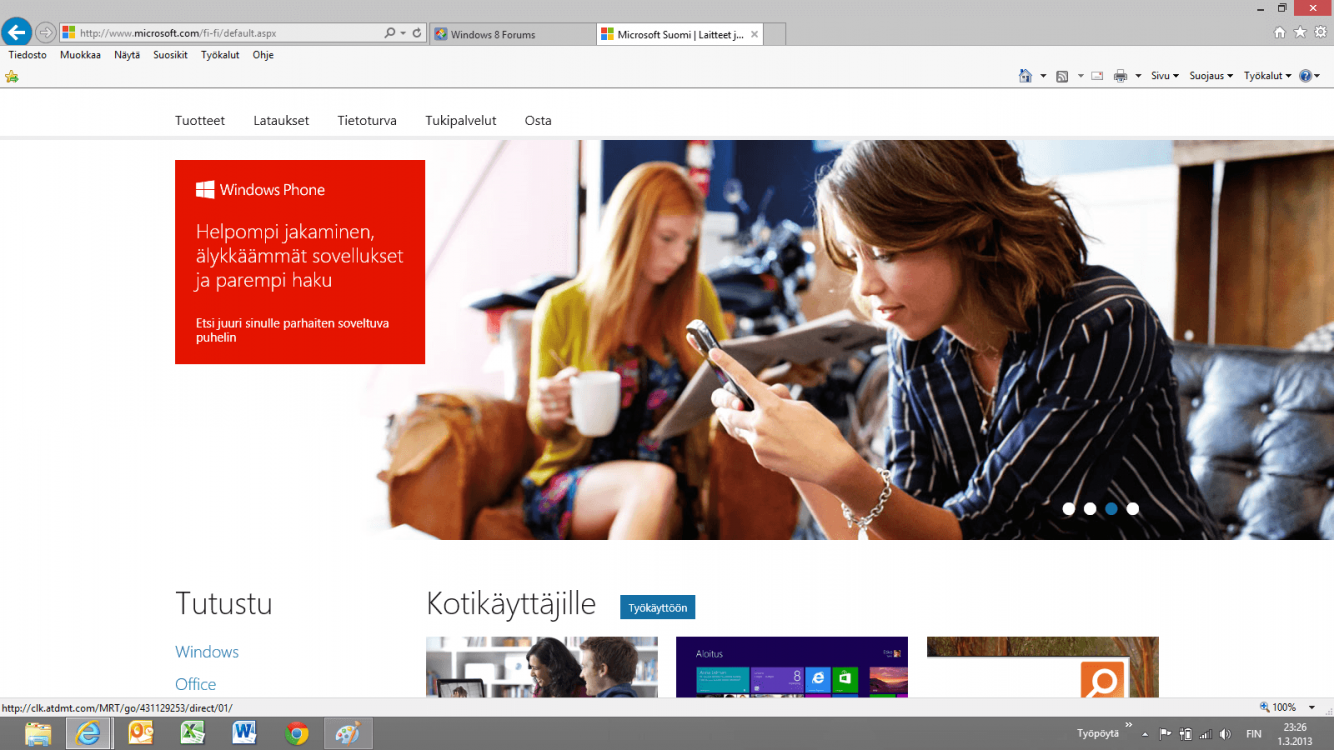The height and width of the screenshot is (750, 1334).
Task: Open Excel from the taskbar
Action: click(x=193, y=734)
